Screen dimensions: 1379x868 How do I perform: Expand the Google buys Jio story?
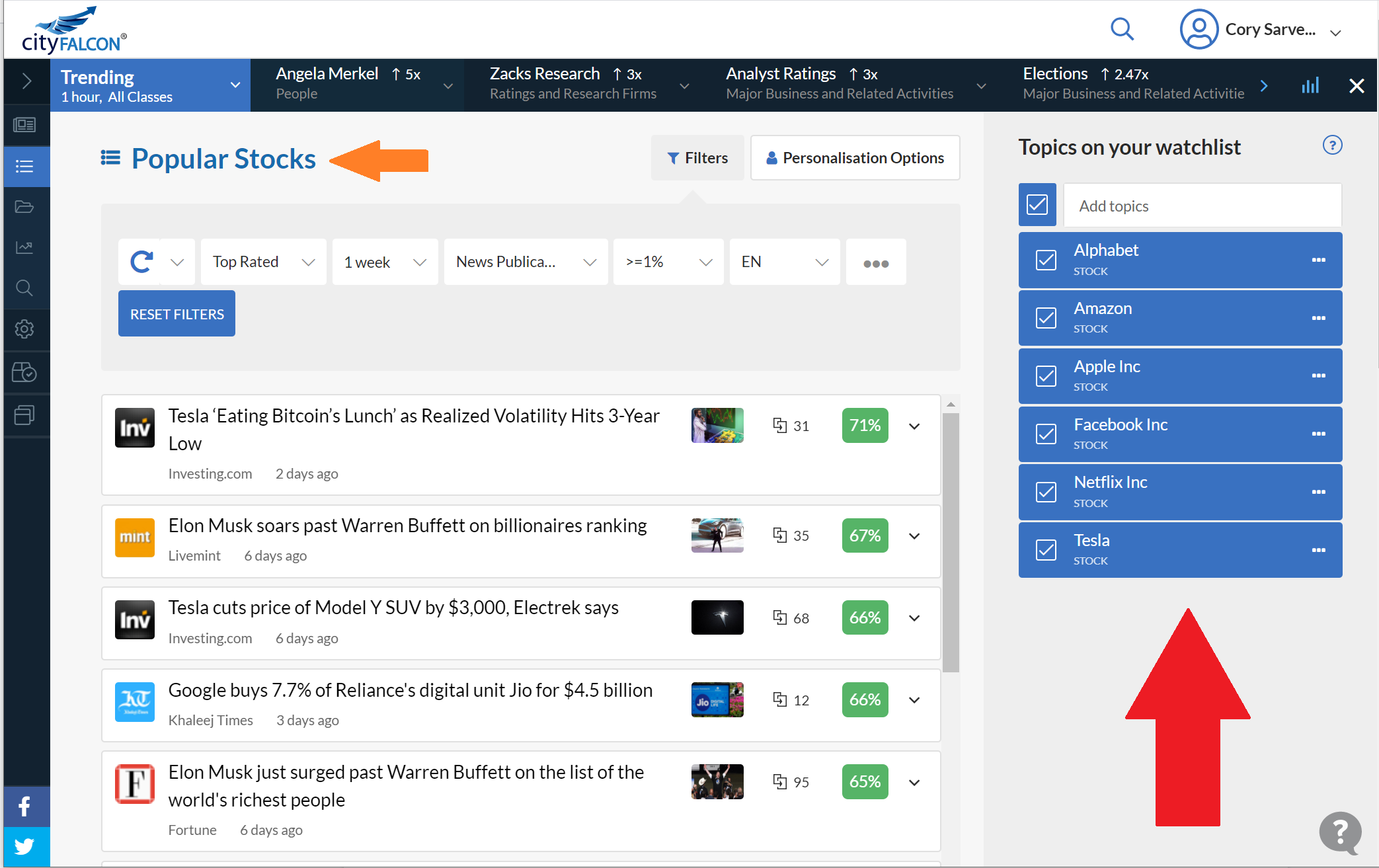[914, 700]
